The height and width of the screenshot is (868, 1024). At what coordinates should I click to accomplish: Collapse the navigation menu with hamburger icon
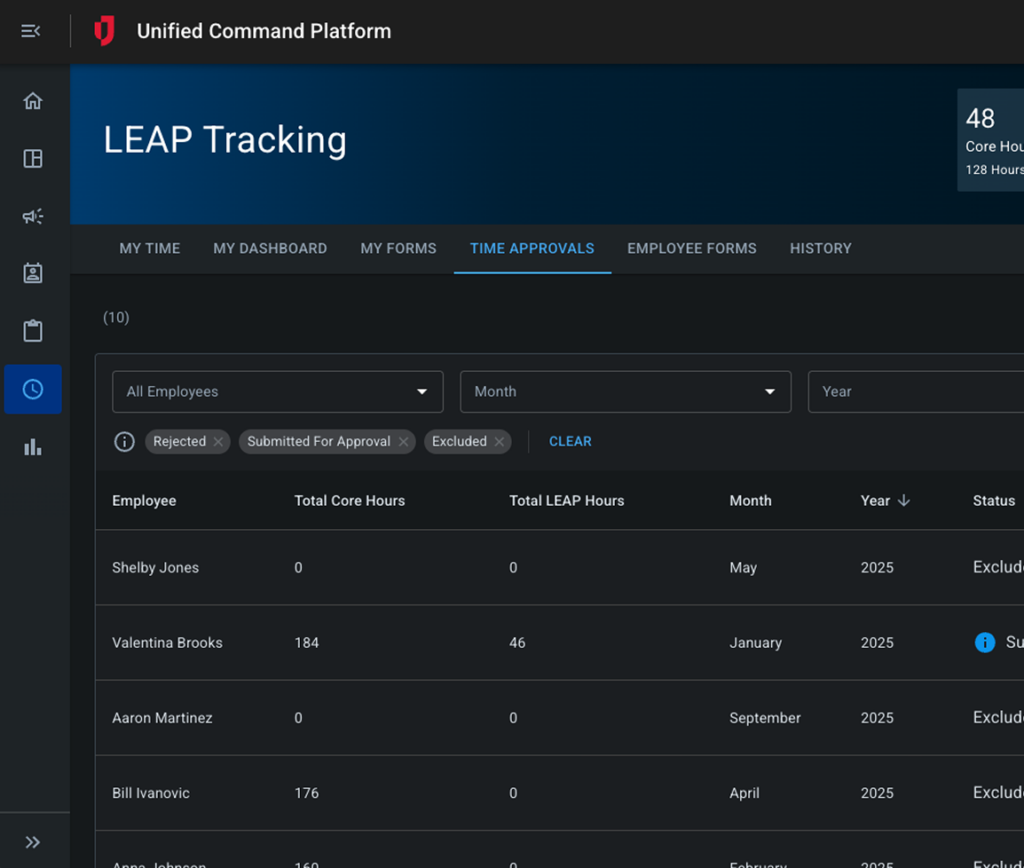pyautogui.click(x=31, y=31)
